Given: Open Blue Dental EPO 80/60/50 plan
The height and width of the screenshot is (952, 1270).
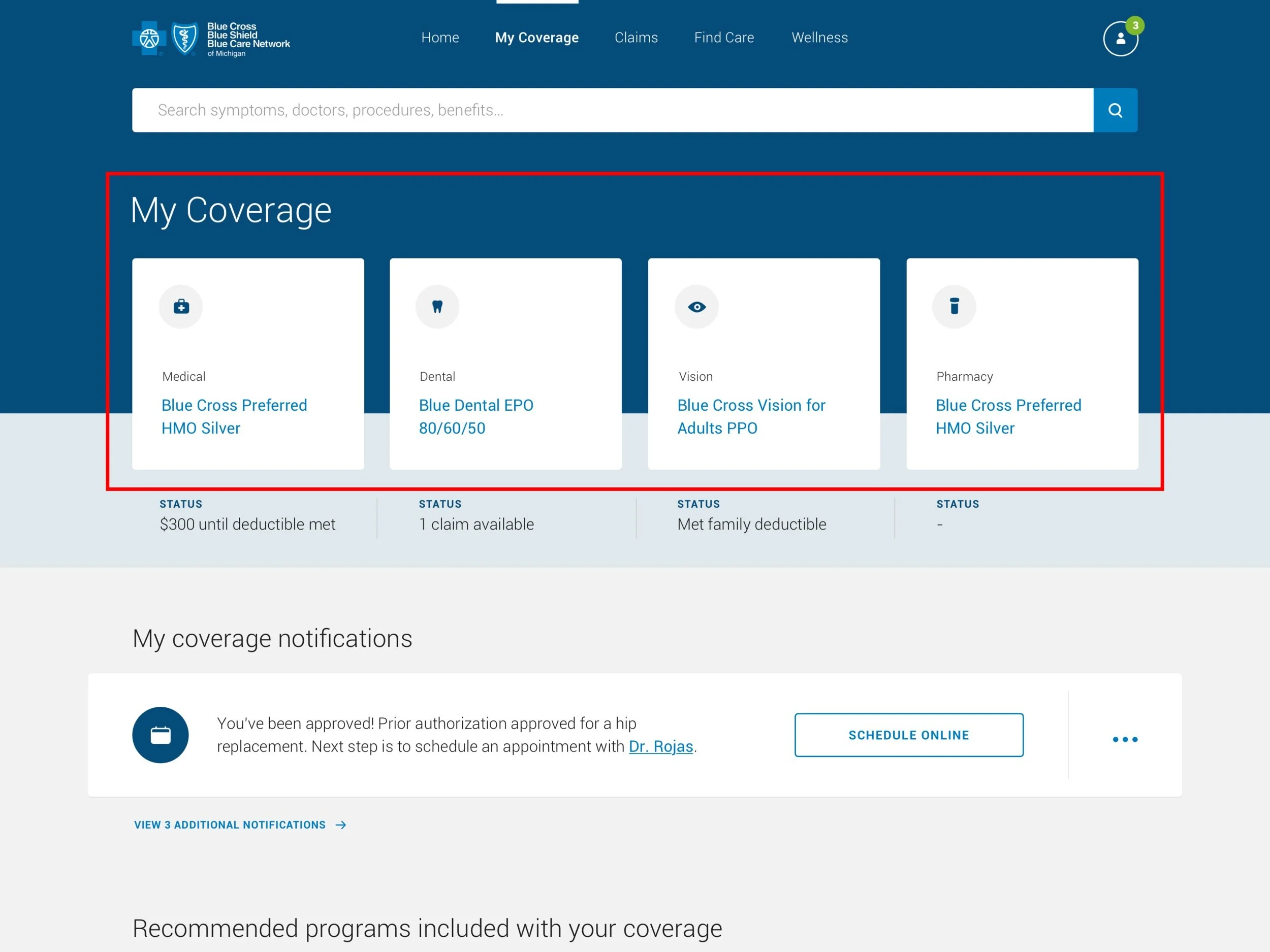Looking at the screenshot, I should click(475, 417).
